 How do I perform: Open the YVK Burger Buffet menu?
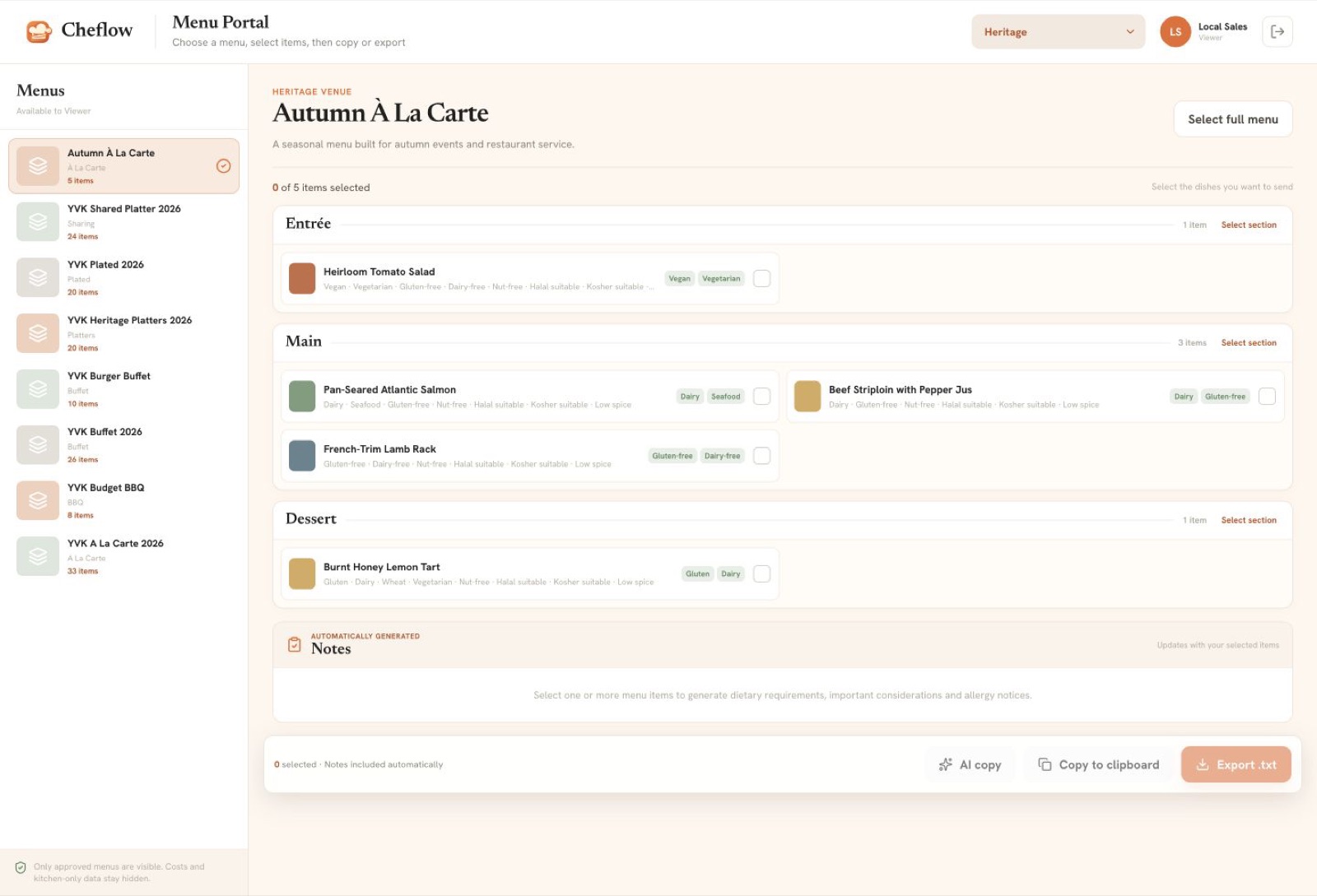click(123, 389)
